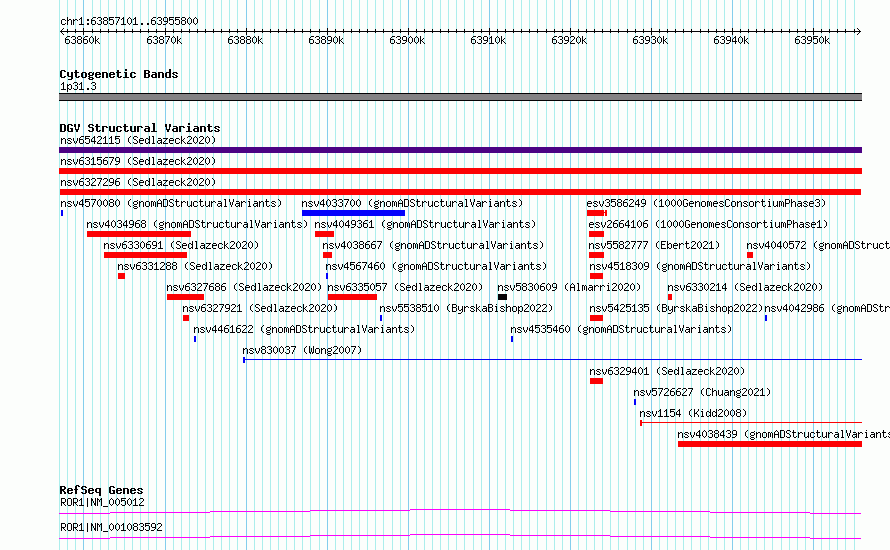Viewport: 890px width, 550px height.
Task: Open the nsv6542115 (Sedlazeck2020) label
Action: click(x=138, y=140)
